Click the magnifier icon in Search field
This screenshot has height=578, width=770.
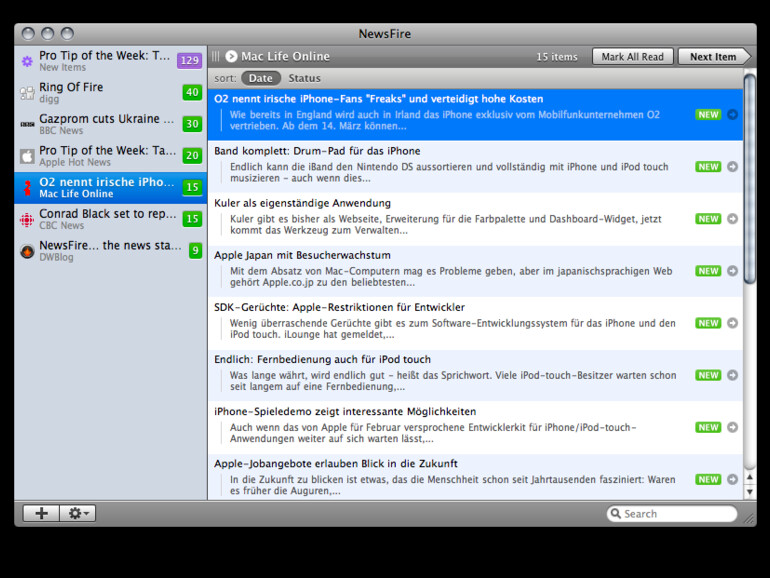(x=615, y=514)
